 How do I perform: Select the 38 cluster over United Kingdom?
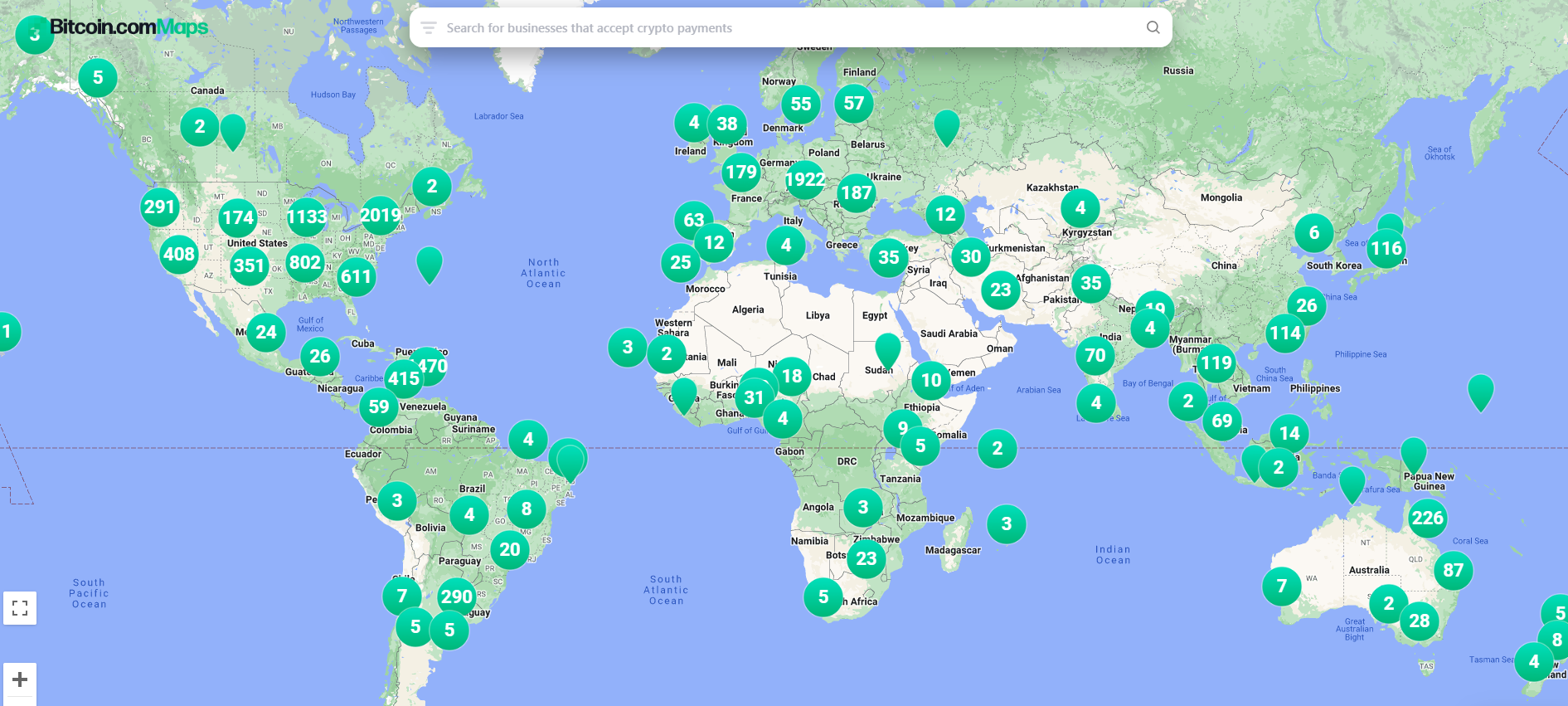click(x=727, y=124)
